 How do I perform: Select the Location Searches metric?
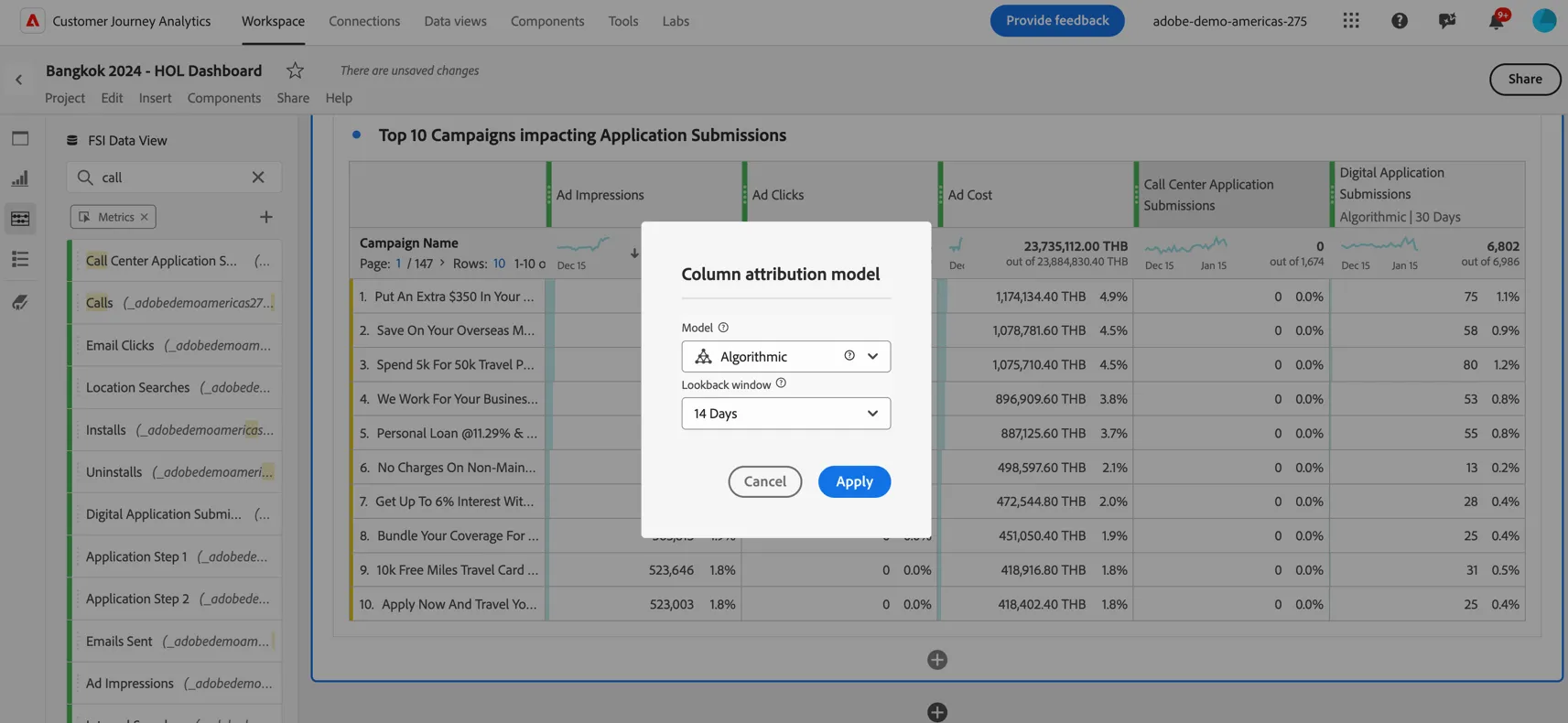coord(177,387)
